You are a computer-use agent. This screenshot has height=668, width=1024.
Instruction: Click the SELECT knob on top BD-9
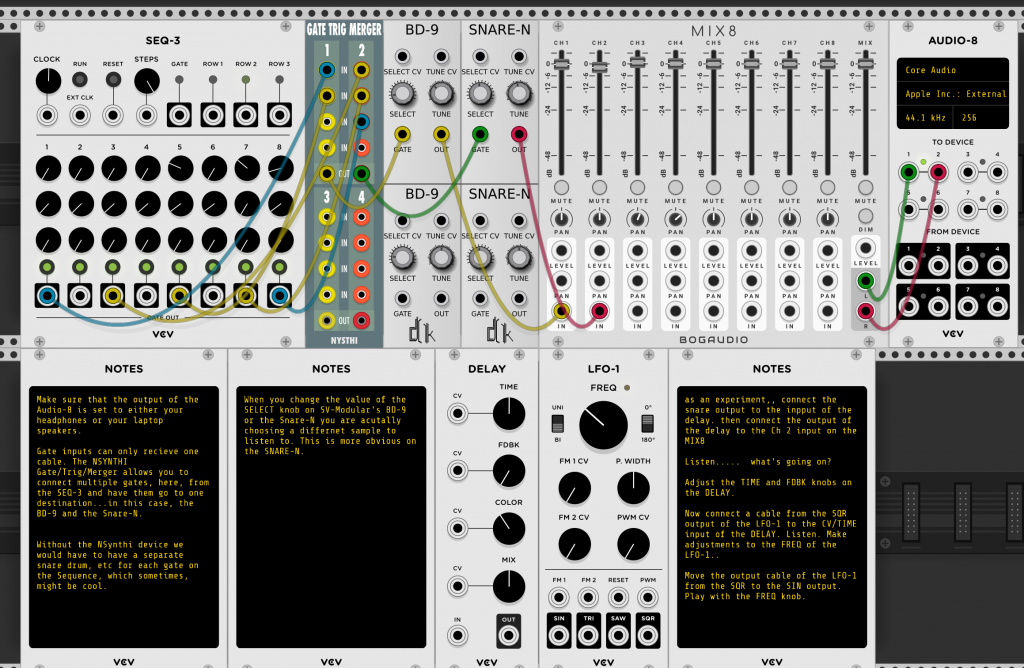402,94
